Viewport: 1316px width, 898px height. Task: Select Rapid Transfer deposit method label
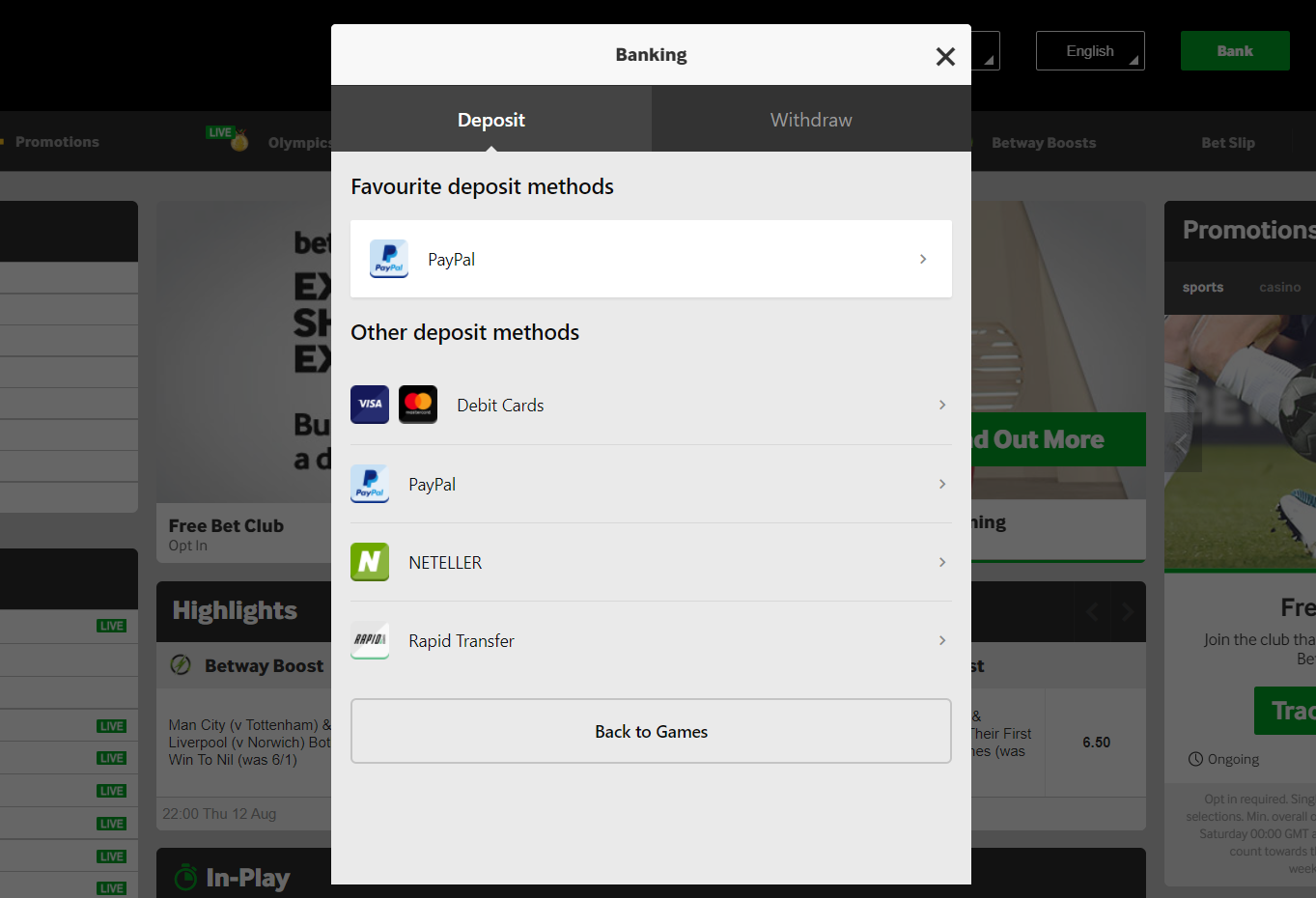462,641
